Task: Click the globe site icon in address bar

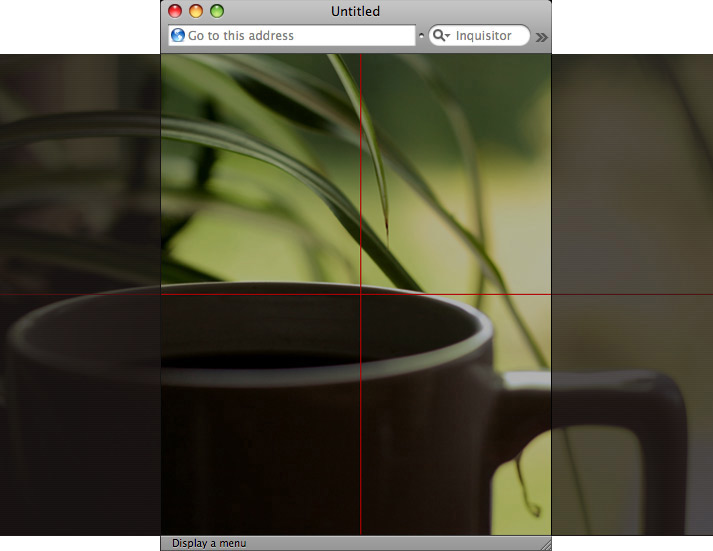Action: pos(178,35)
